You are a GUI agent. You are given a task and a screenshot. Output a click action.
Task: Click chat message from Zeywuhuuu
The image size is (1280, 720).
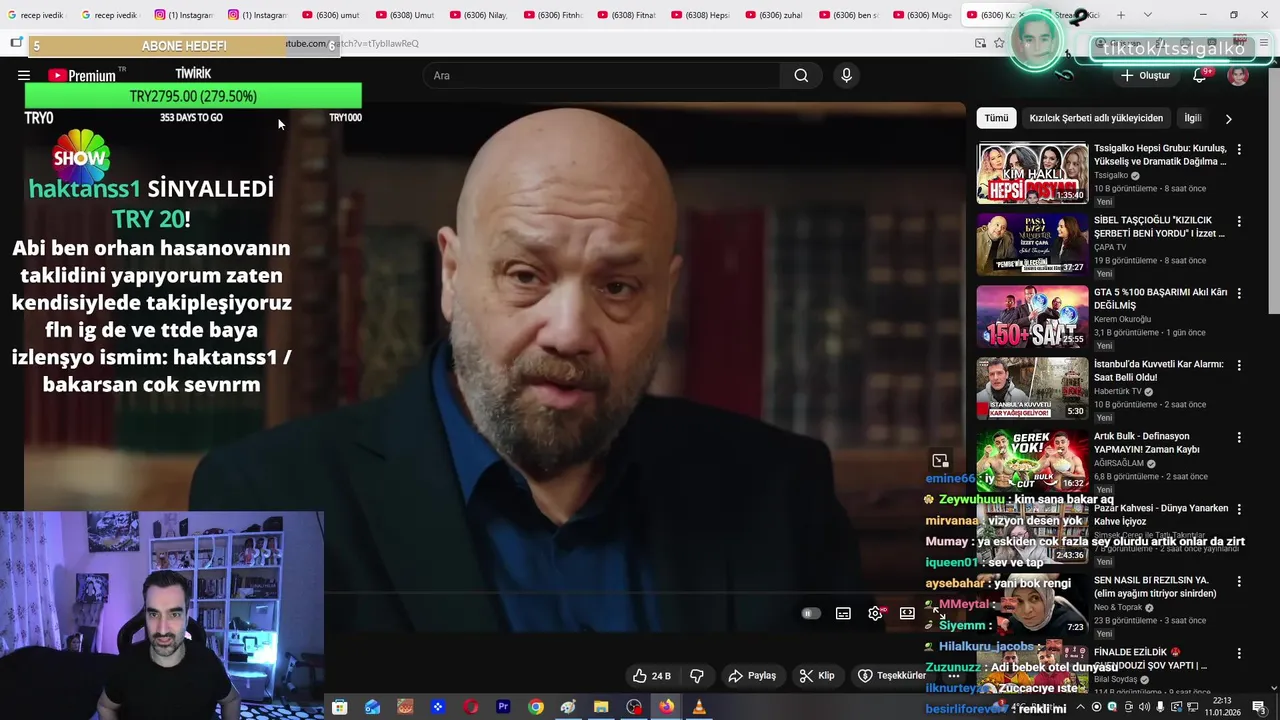[x=1018, y=499]
